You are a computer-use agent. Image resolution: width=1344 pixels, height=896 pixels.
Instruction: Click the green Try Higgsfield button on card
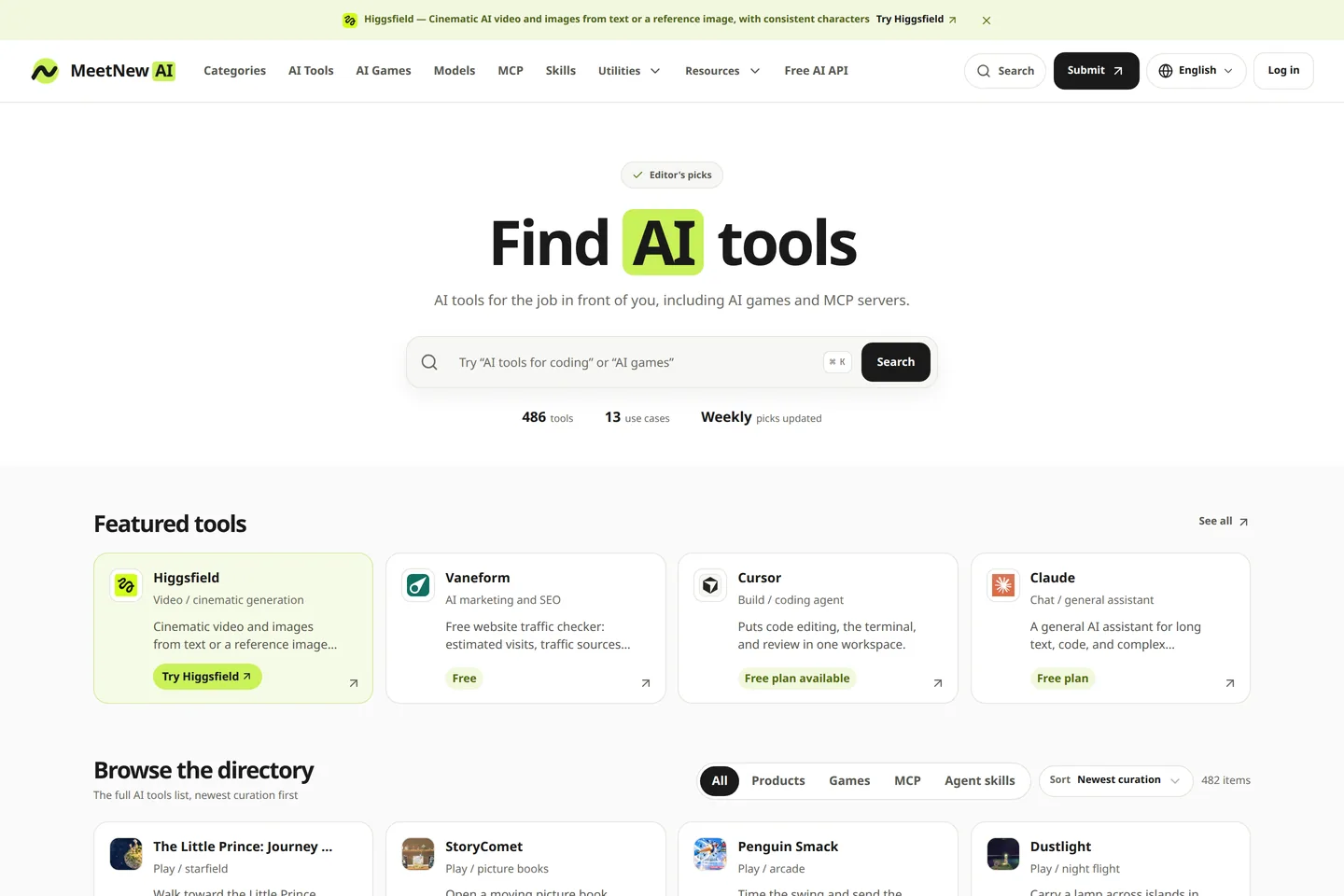coord(207,677)
